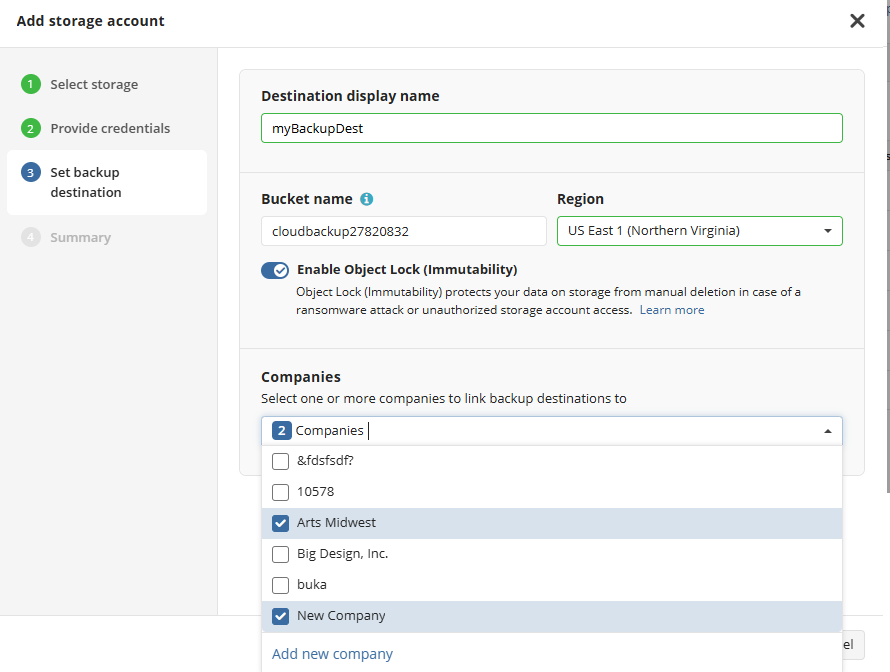
Task: Click Add new company link
Action: pos(333,654)
